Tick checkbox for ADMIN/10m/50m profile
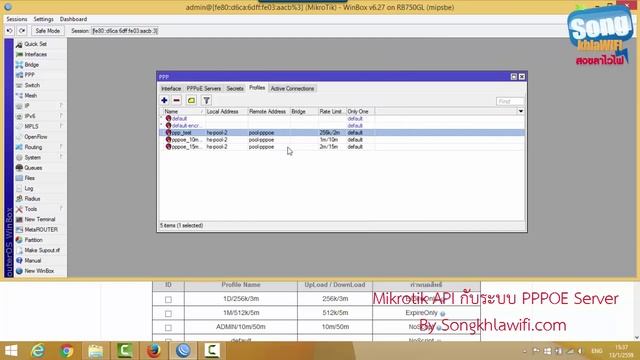This screenshot has width=640, height=360. point(168,327)
